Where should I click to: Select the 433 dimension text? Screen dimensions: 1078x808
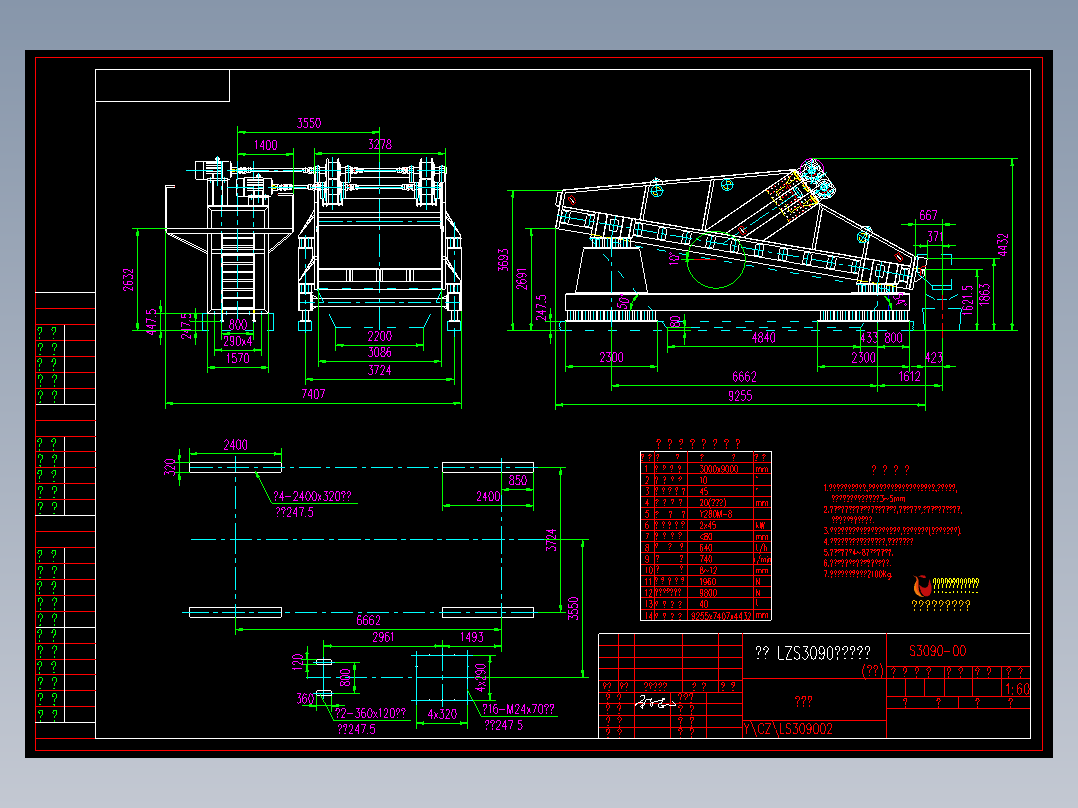(869, 338)
